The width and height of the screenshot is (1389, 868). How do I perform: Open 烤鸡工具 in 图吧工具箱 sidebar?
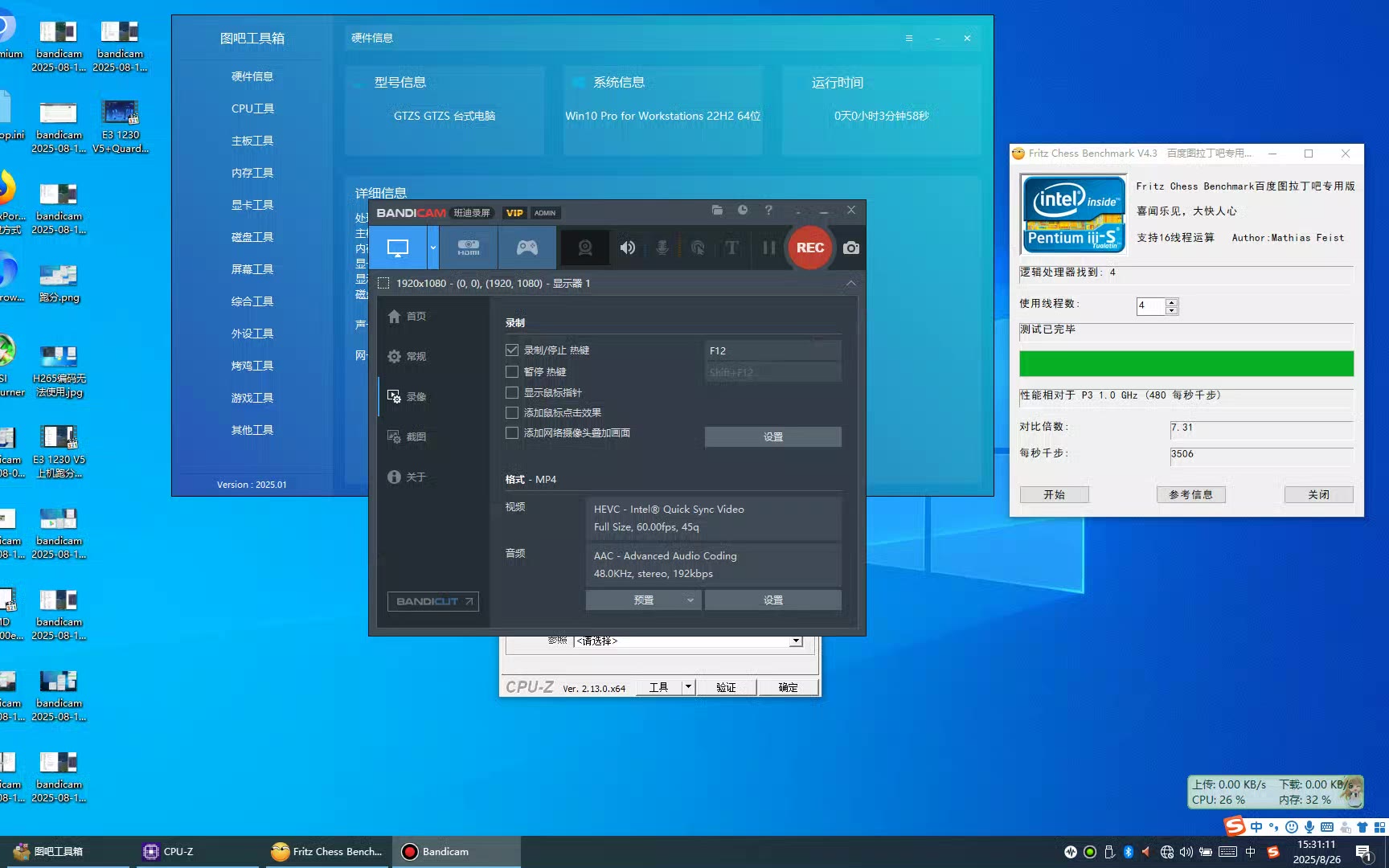(252, 366)
